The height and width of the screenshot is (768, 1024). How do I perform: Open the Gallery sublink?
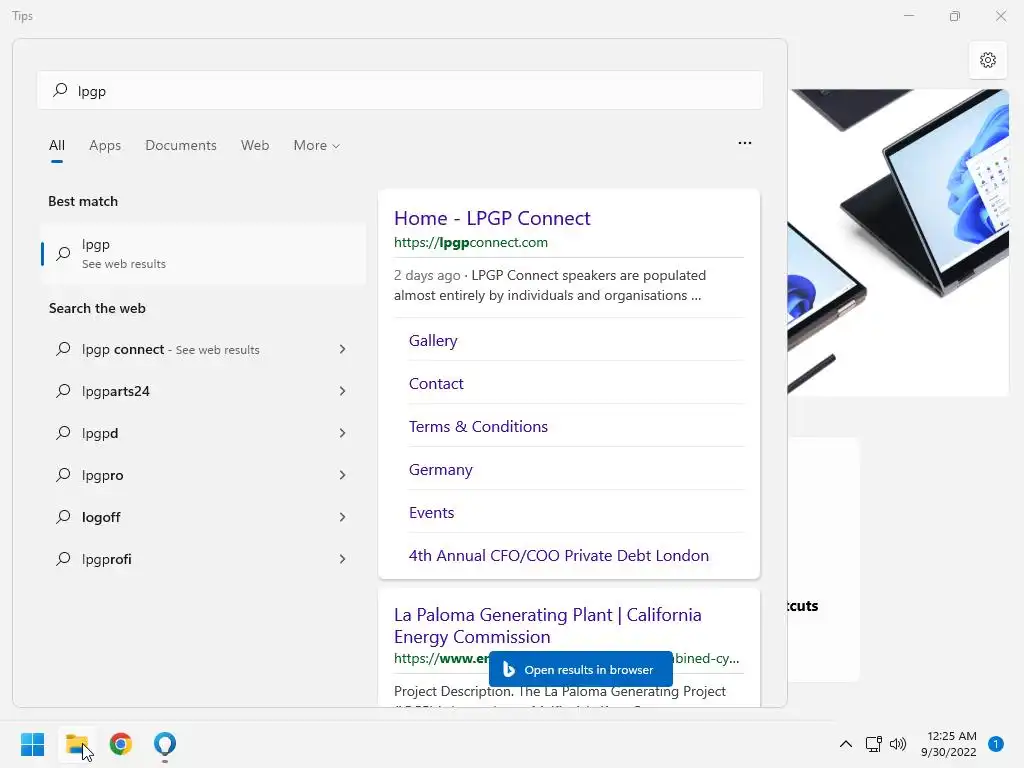433,341
